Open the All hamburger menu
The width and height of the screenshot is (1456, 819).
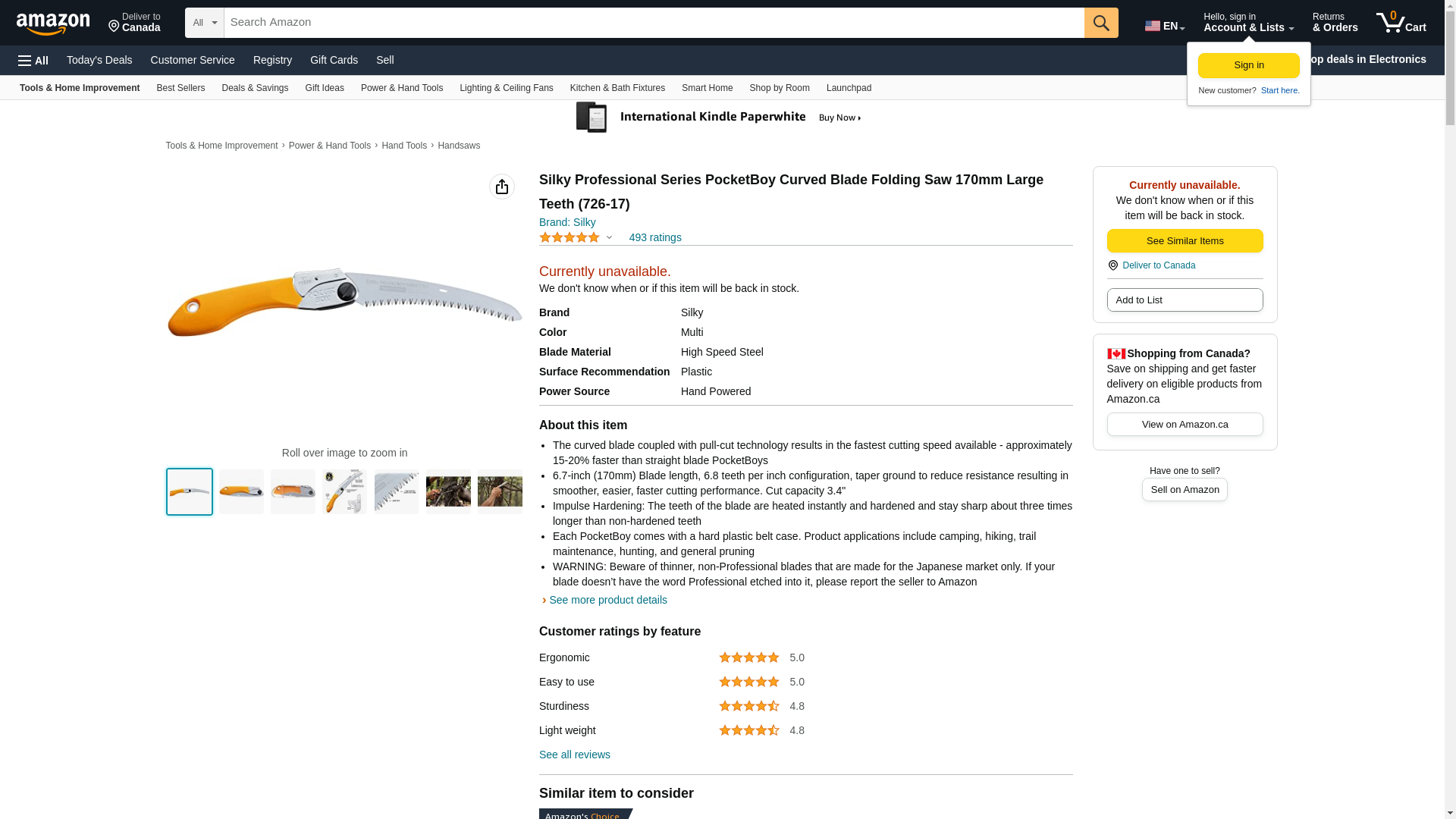tap(33, 60)
